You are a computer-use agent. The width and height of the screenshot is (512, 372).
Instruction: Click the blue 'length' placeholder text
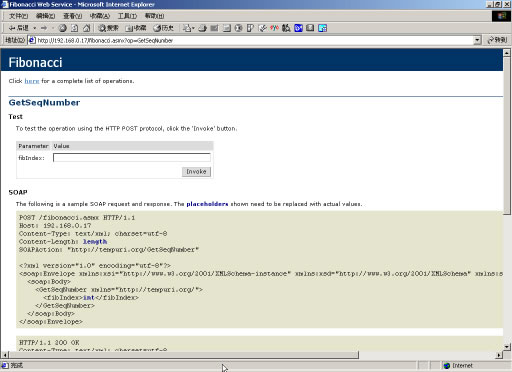pyautogui.click(x=95, y=242)
